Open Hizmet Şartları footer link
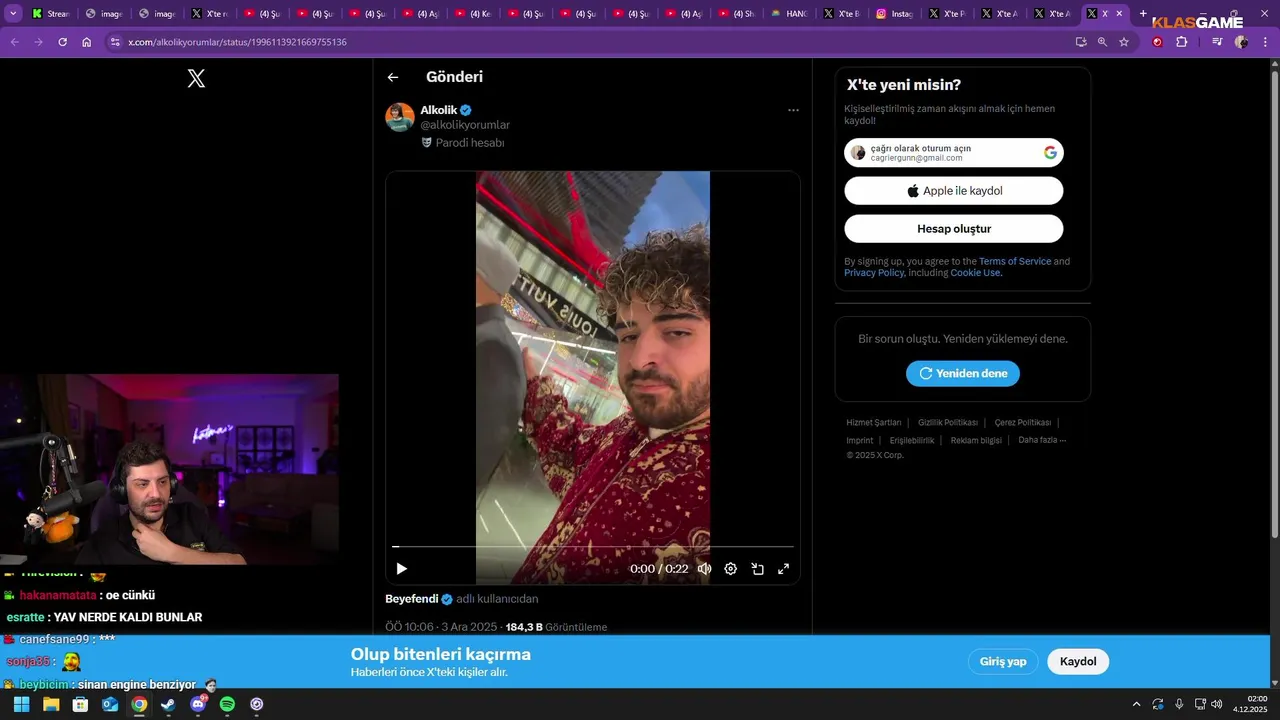Image resolution: width=1280 pixels, height=720 pixels. (x=874, y=423)
